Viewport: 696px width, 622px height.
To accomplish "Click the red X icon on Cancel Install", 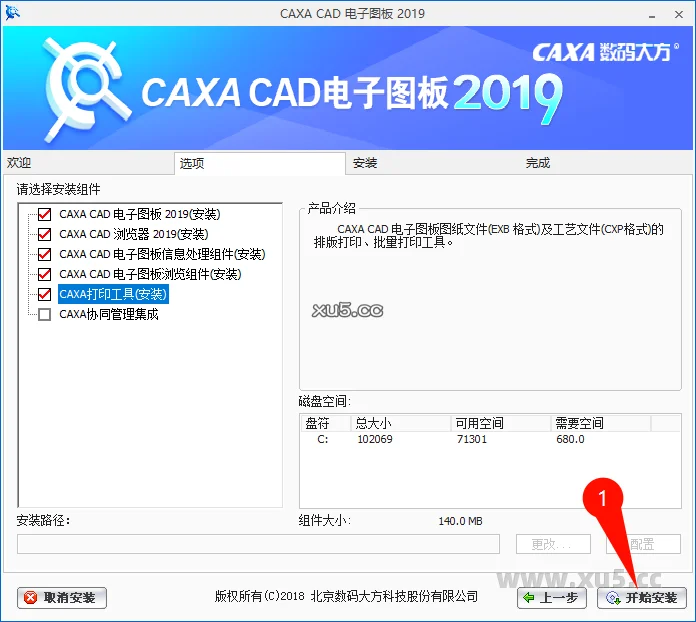I will coord(31,598).
